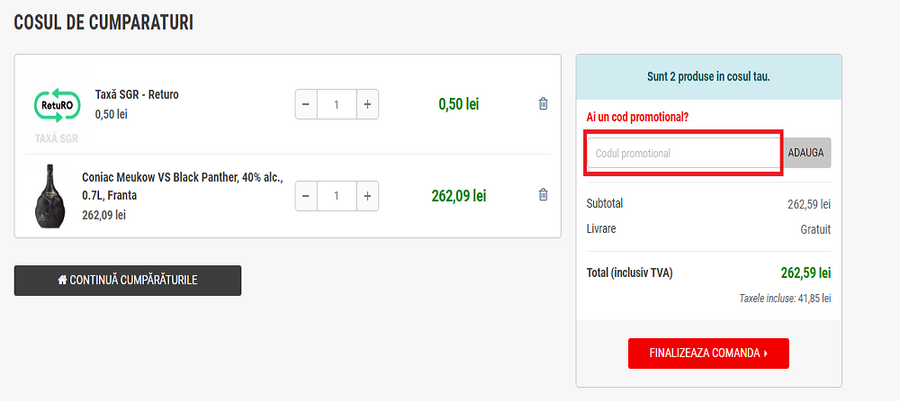Click the RetuRO recycling logo icon
This screenshot has height=401, width=900.
pos(57,104)
